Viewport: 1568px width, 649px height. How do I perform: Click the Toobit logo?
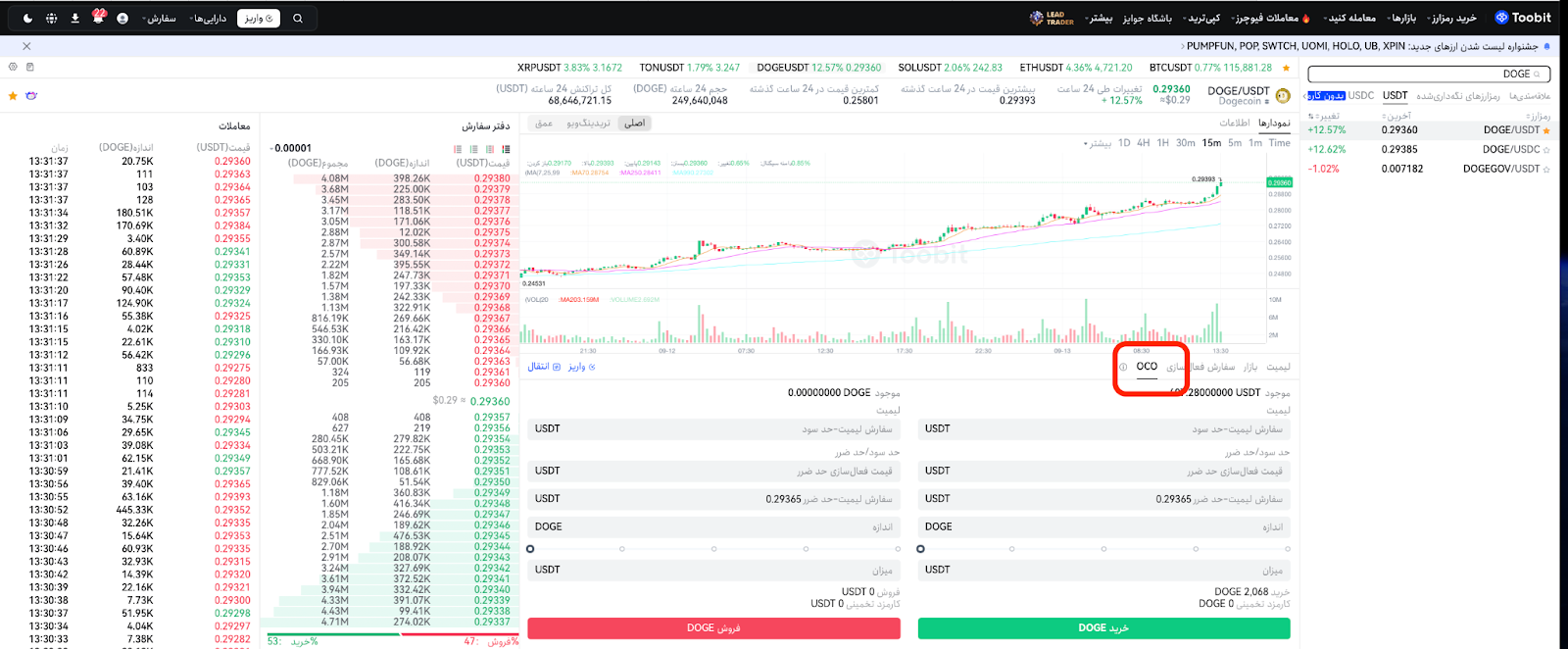(1523, 18)
